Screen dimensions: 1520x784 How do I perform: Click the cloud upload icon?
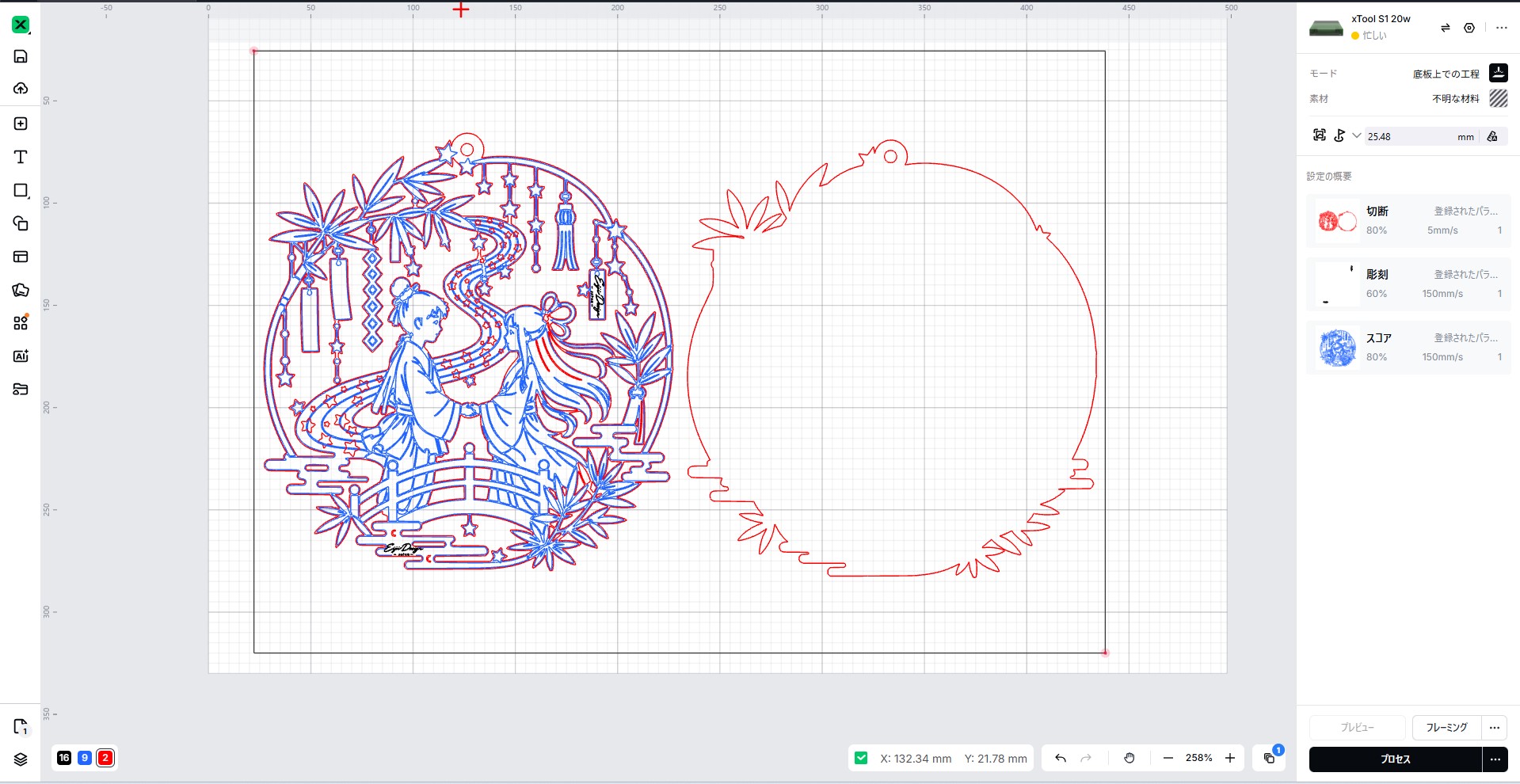[x=21, y=88]
